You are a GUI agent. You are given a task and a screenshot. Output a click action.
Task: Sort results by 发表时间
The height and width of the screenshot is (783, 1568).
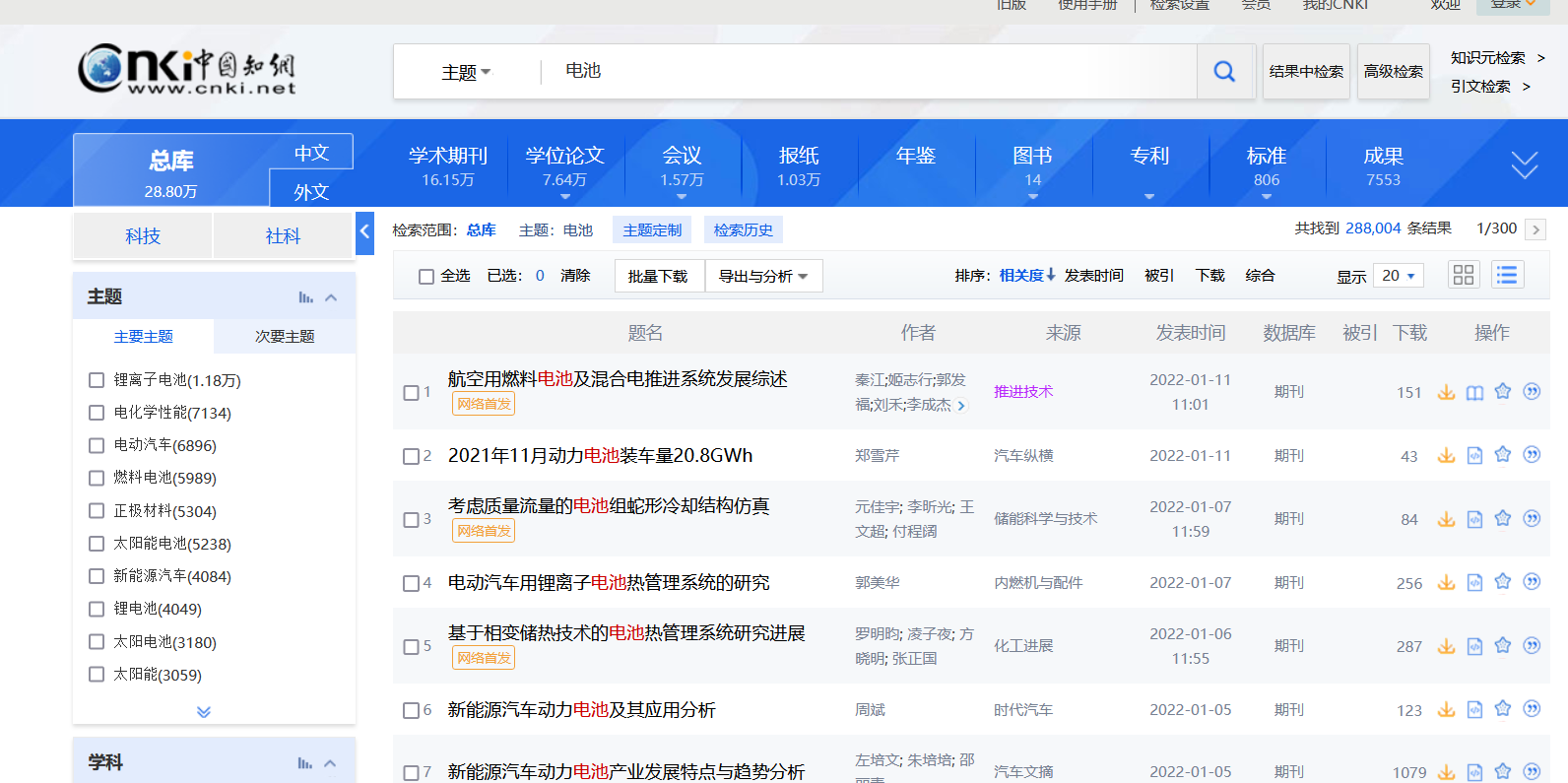coord(1093,276)
